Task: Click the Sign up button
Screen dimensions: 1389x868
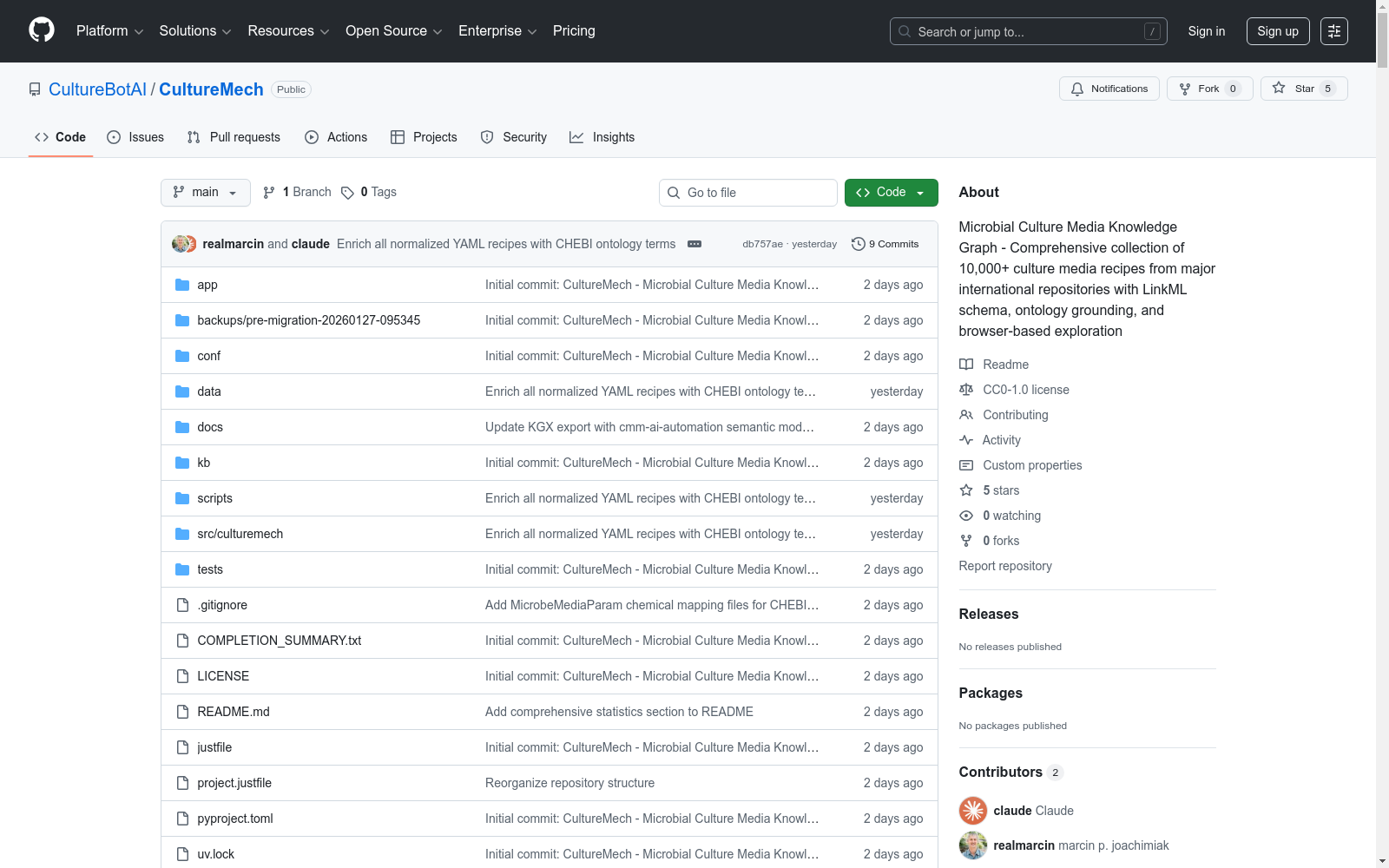Action: pos(1278,31)
